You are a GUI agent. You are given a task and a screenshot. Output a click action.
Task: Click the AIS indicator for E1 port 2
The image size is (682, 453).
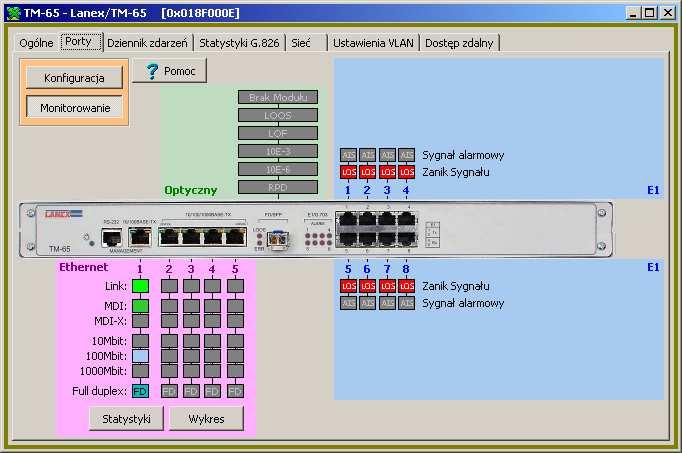point(368,155)
